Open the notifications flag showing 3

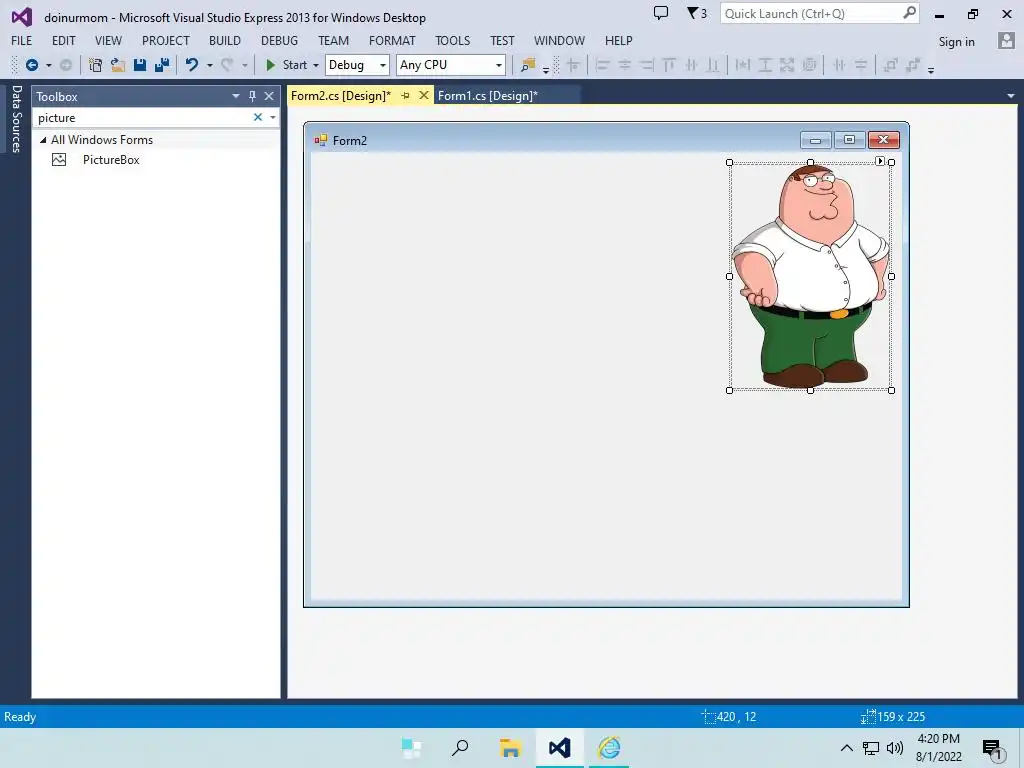click(696, 13)
